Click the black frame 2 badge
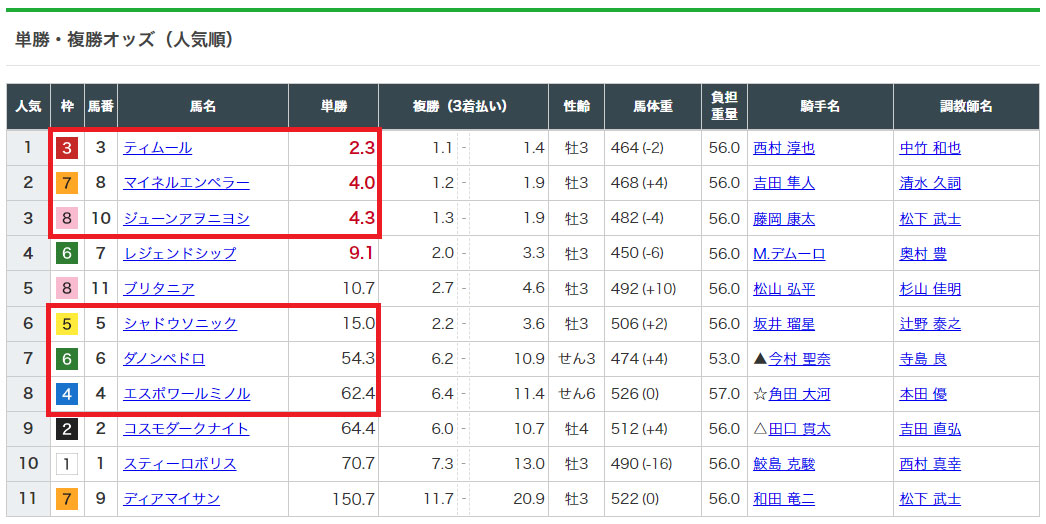Image resolution: width=1046 pixels, height=524 pixels. [x=67, y=429]
